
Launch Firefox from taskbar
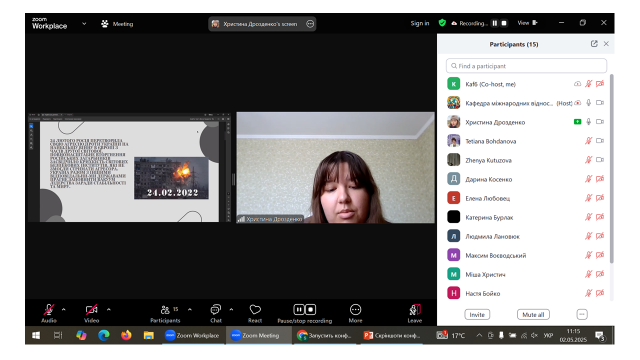(126, 336)
